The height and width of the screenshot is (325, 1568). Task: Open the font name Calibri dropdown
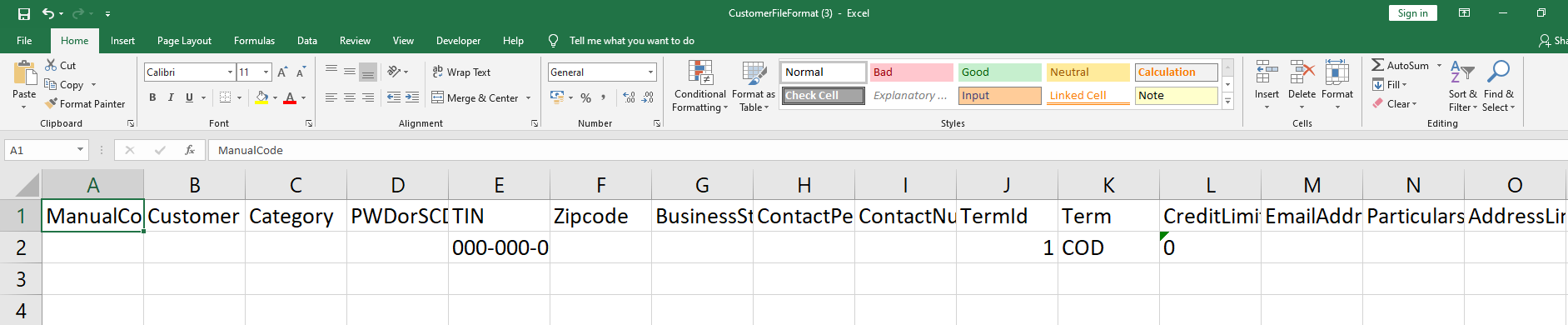click(x=231, y=72)
